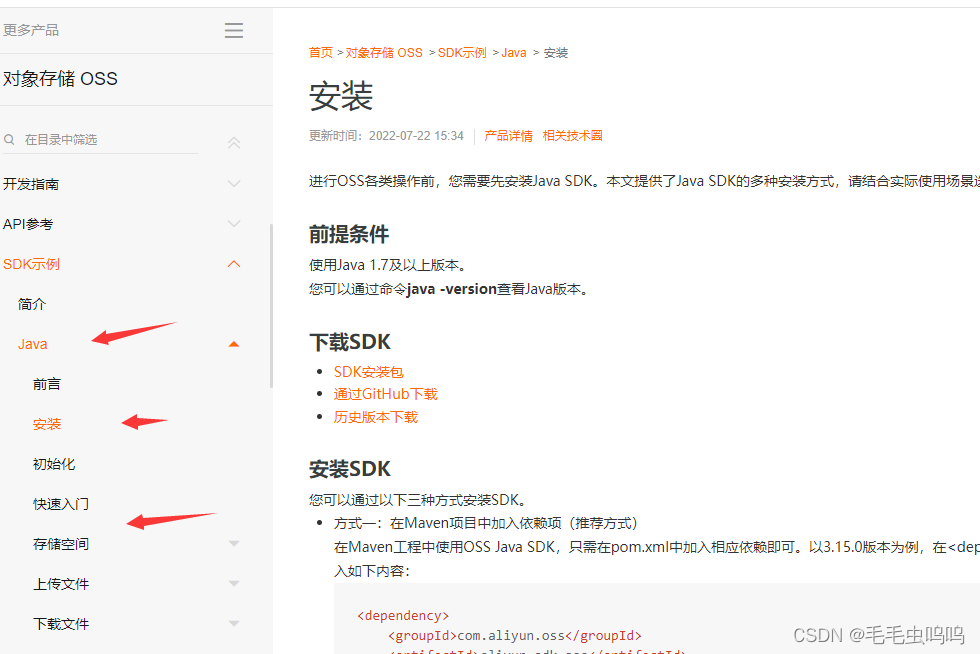Click the vertical scrollbar in the content area
This screenshot has width=980, height=654.
(271, 300)
